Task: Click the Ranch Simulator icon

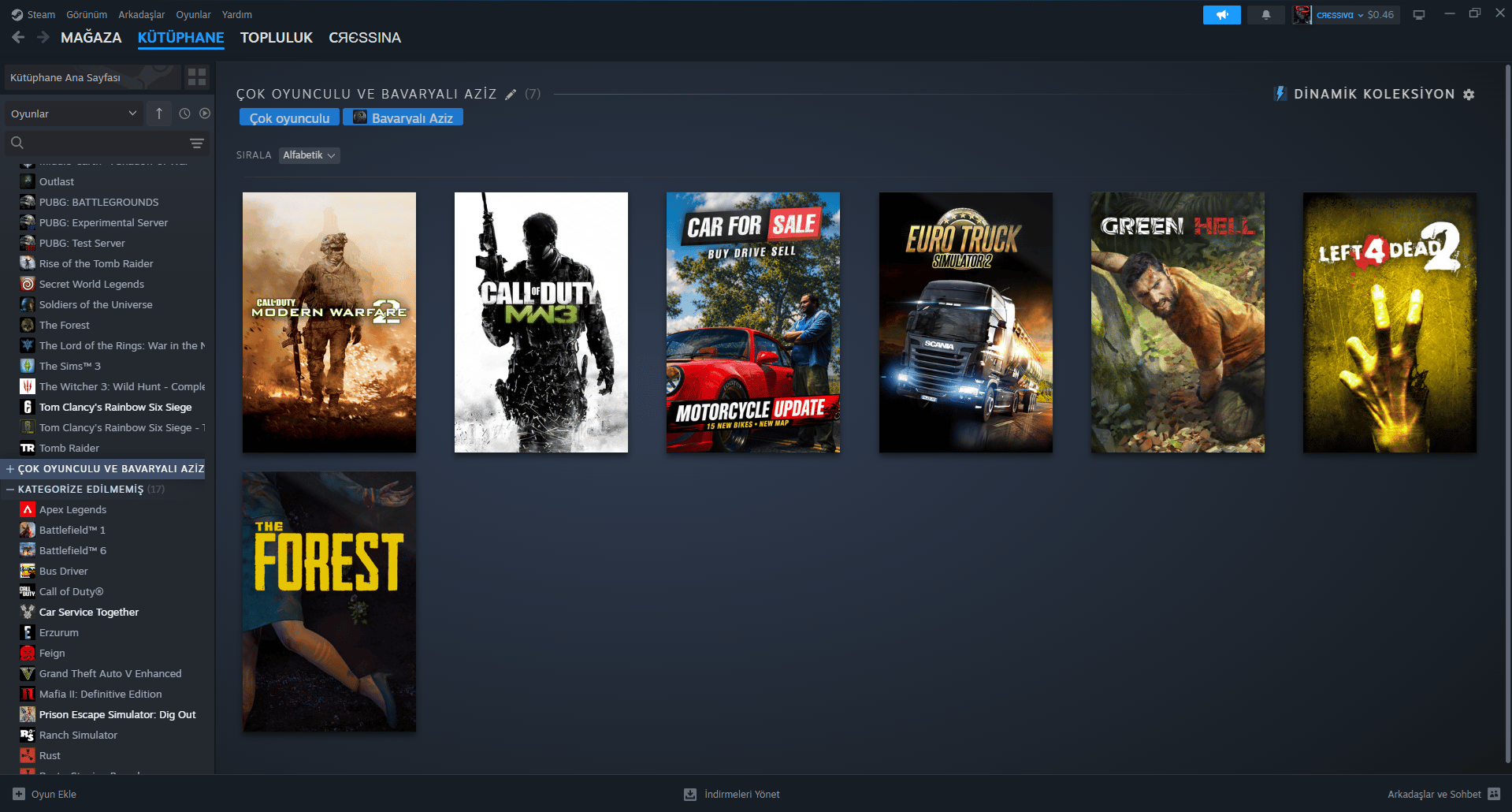Action: tap(28, 735)
